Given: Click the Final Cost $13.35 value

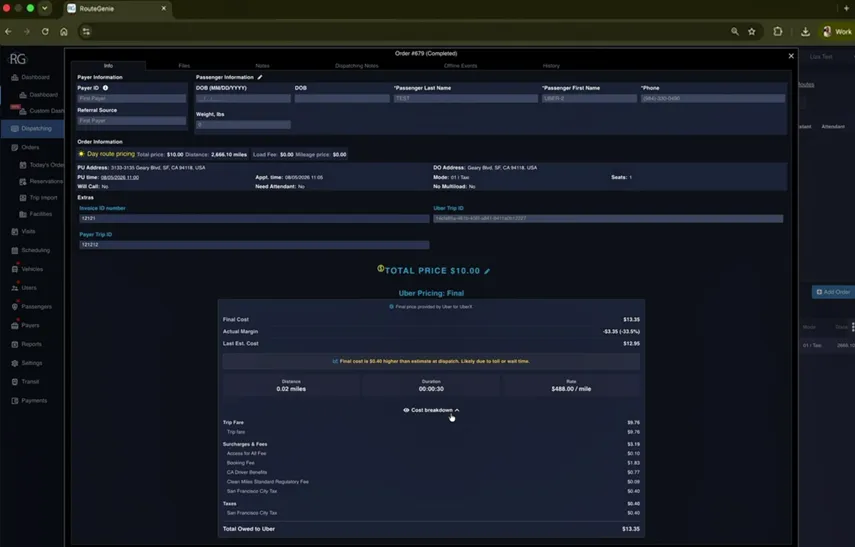Looking at the screenshot, I should [631, 320].
